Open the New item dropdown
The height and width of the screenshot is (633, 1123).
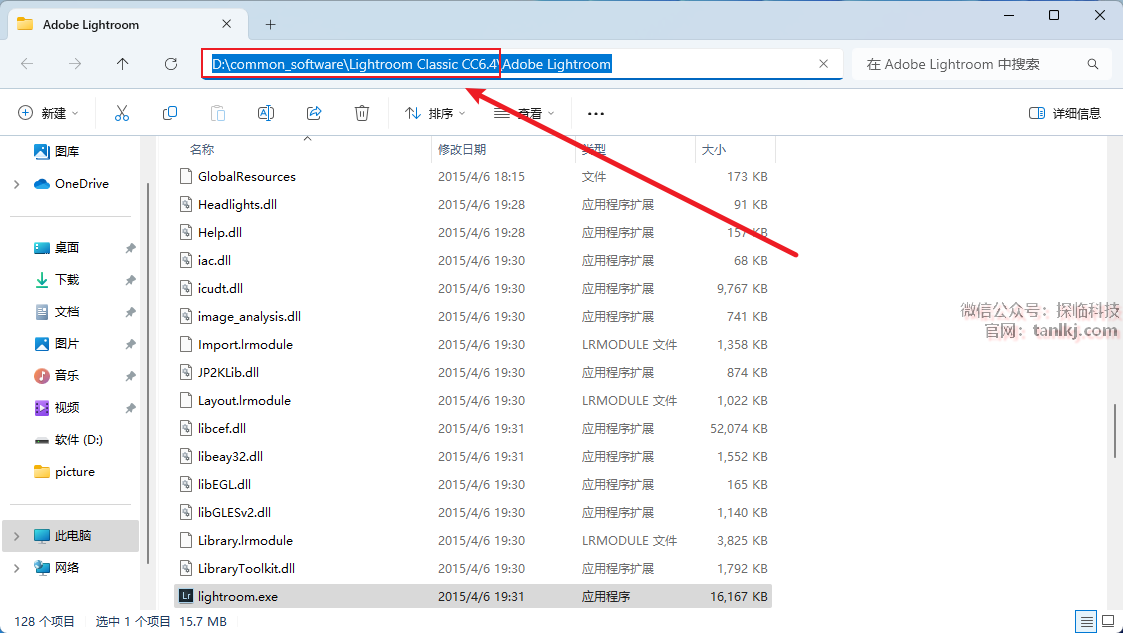coord(48,113)
